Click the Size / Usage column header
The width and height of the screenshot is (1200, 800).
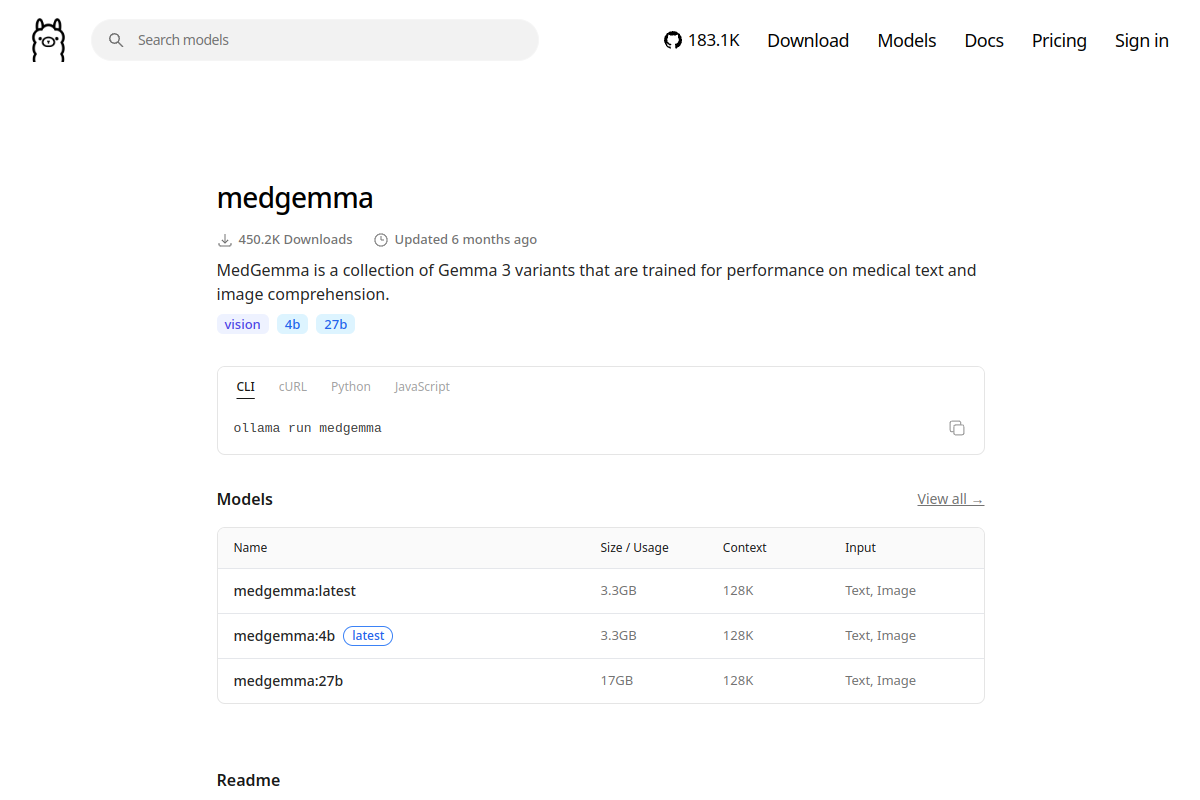(635, 548)
